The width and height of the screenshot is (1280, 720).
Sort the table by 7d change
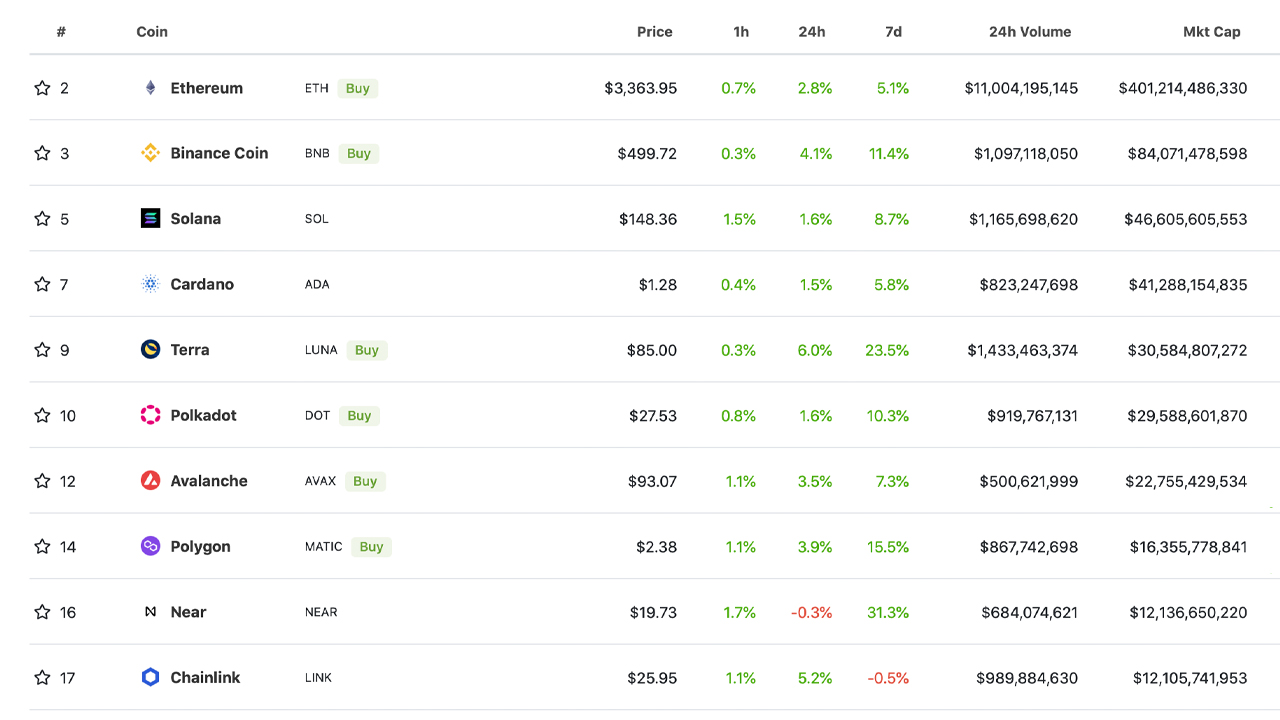893,31
